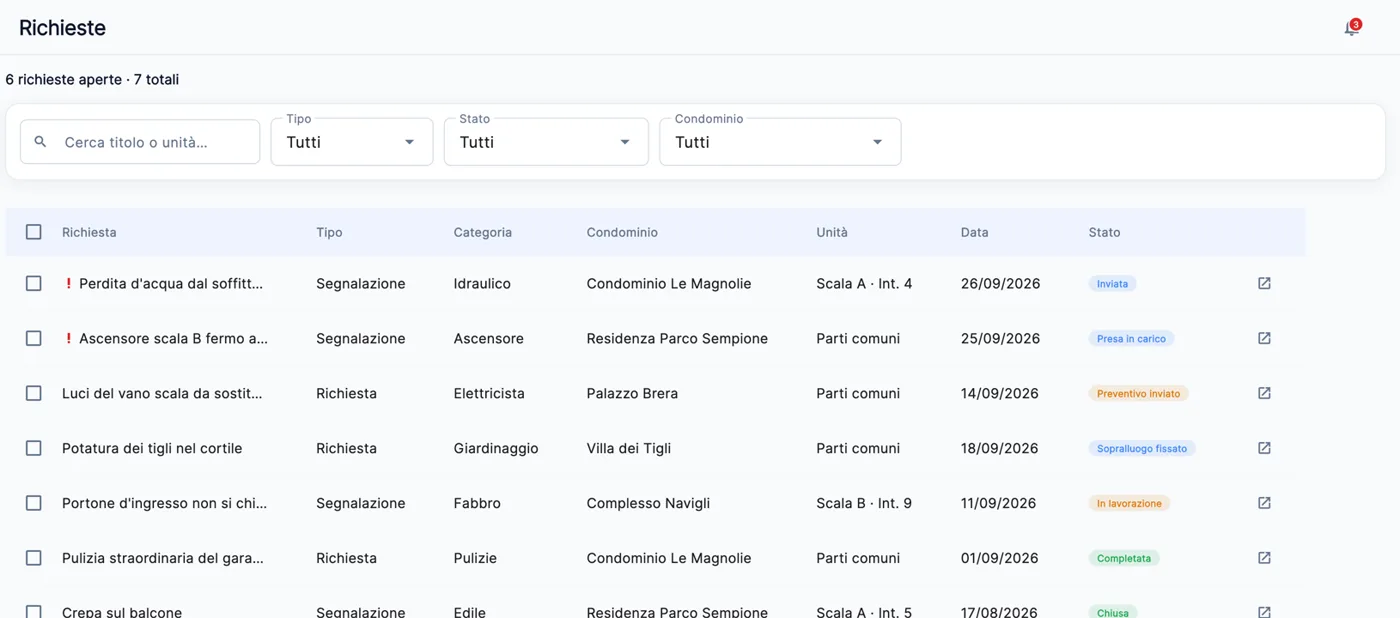Click the Giardinaggio category cell
Screen dimensions: 1400x618
tap(496, 448)
